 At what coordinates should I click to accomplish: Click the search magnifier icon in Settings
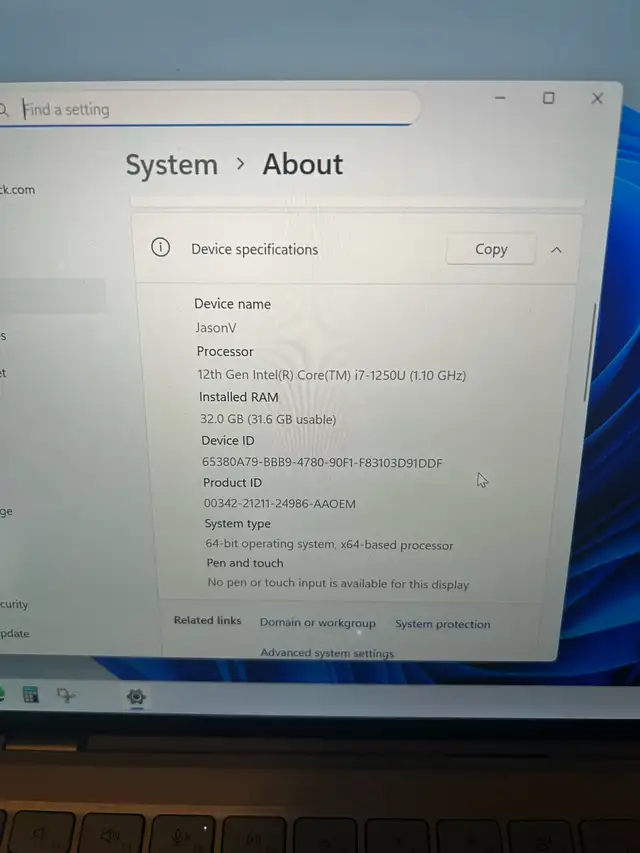coord(4,109)
